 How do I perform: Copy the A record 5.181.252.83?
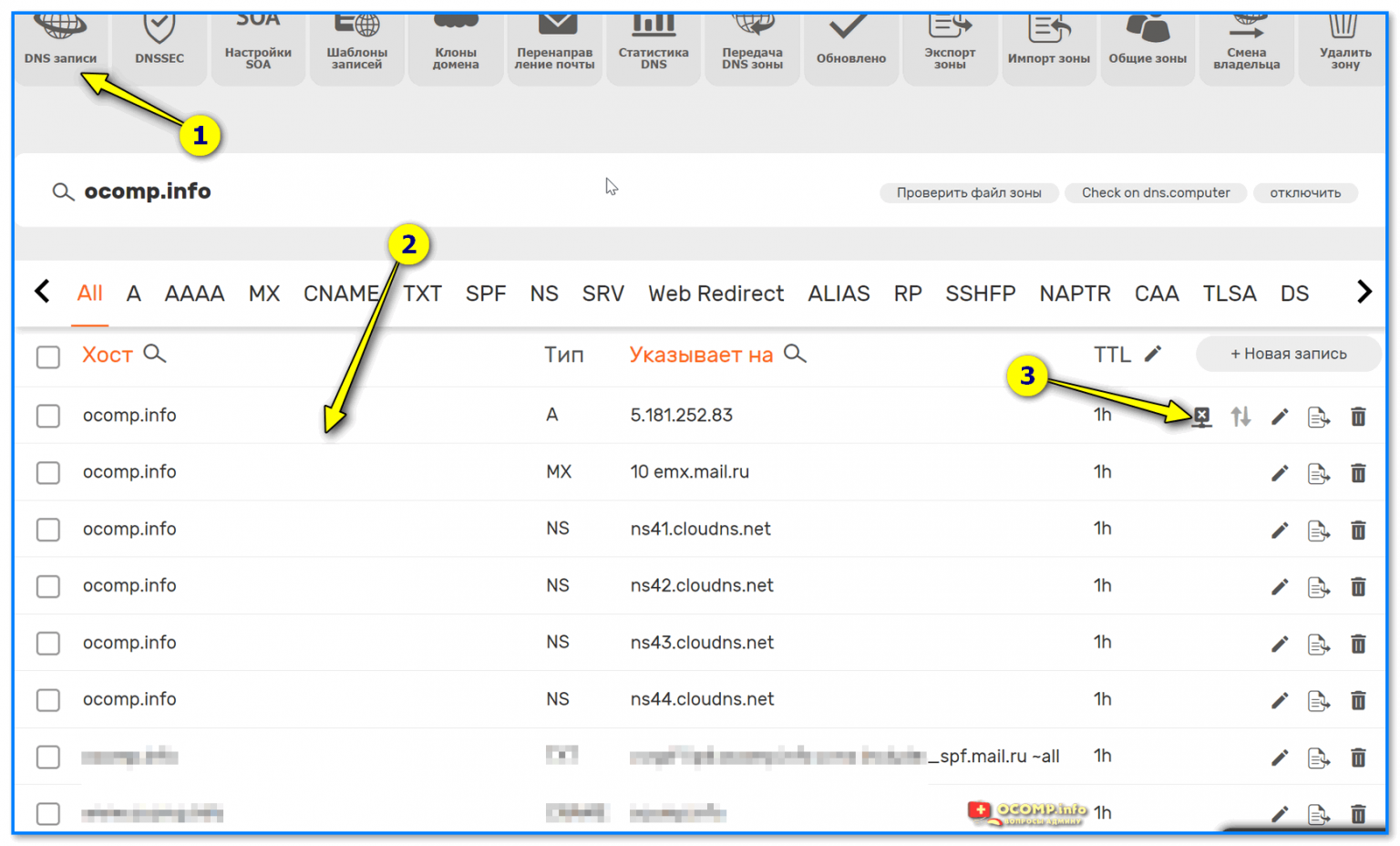coord(1318,418)
